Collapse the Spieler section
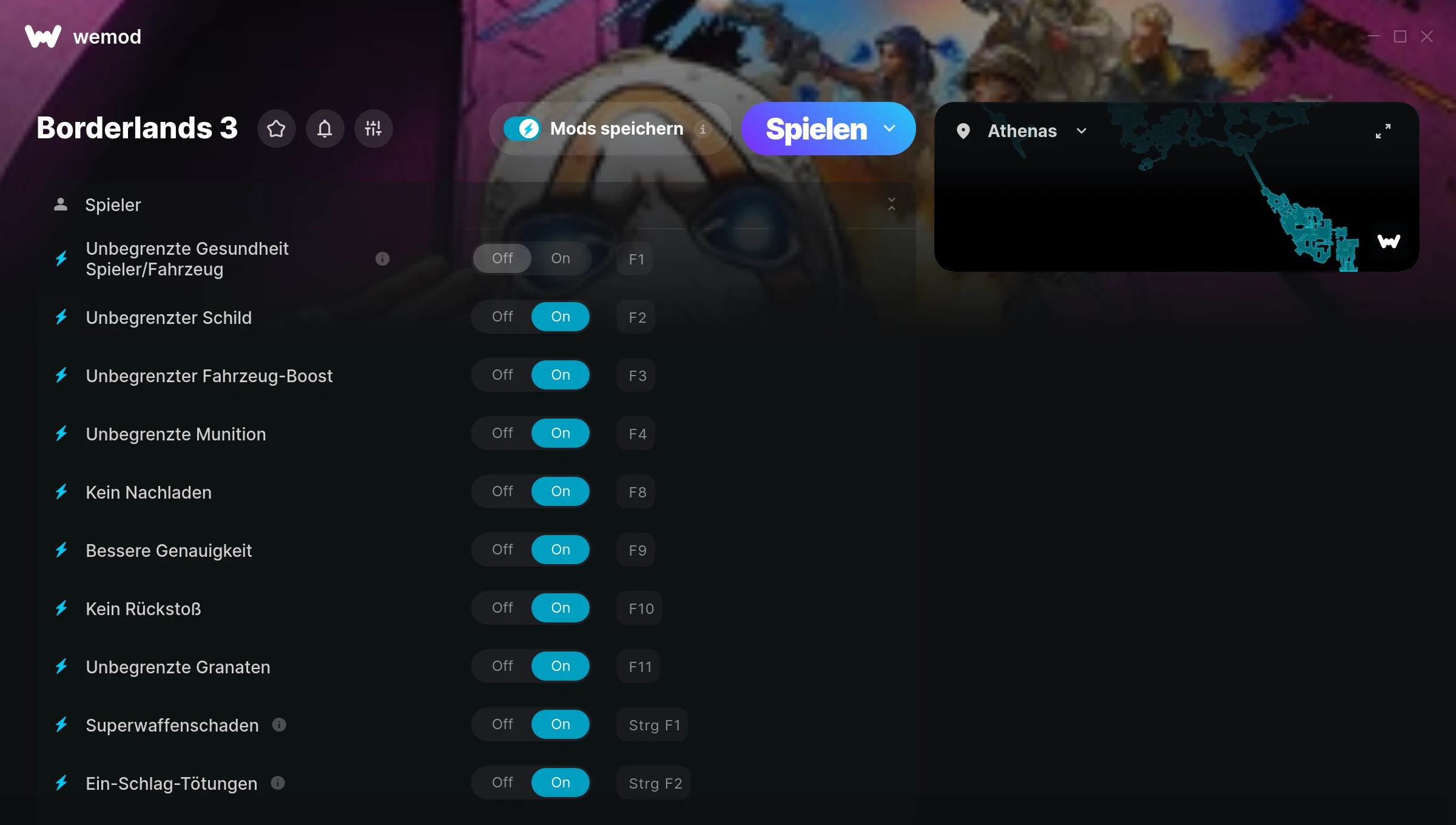This screenshot has width=1456, height=825. (891, 204)
